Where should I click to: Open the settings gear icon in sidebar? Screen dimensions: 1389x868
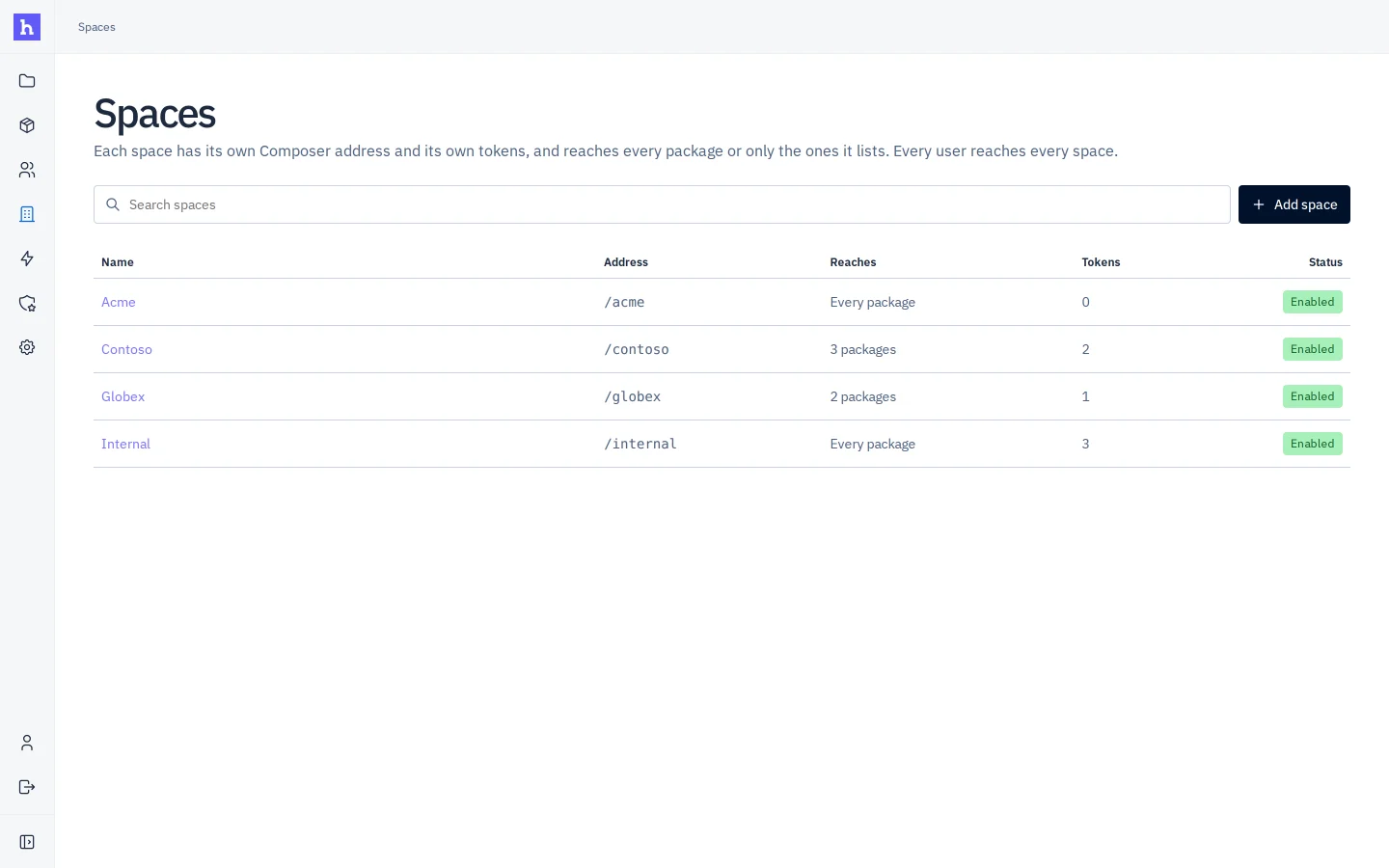(27, 347)
